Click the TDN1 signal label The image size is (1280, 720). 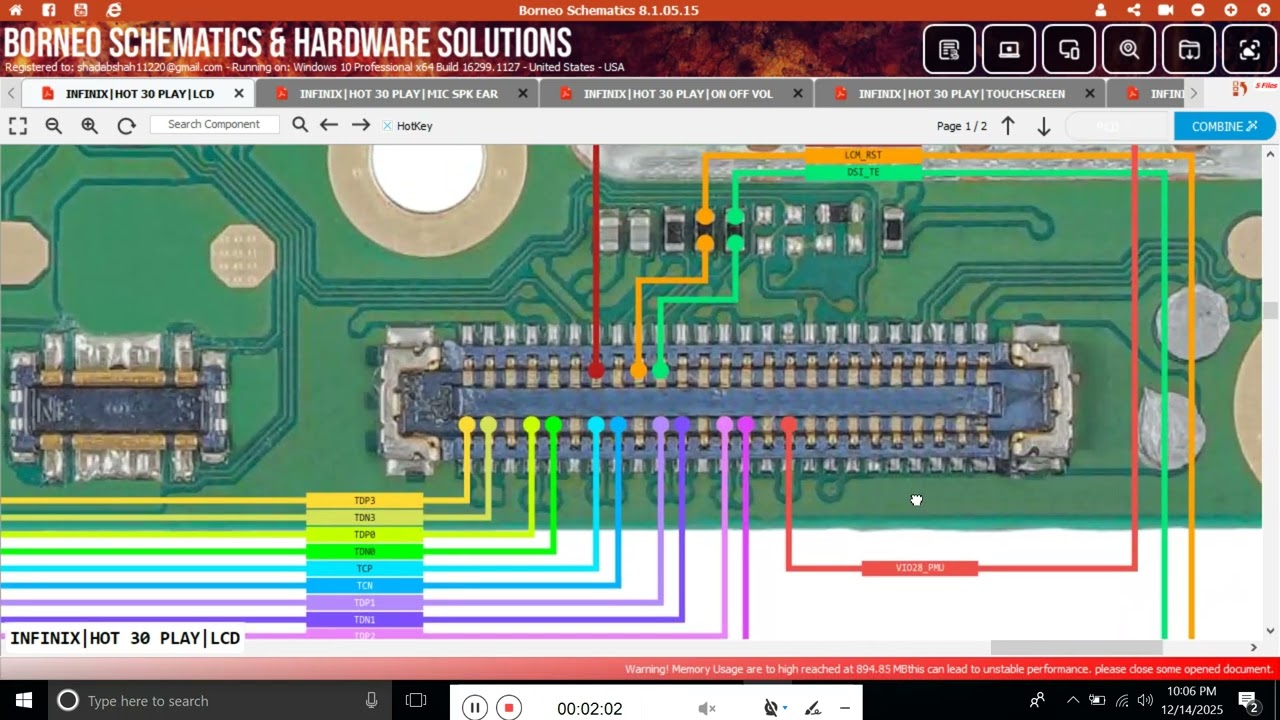coord(364,619)
